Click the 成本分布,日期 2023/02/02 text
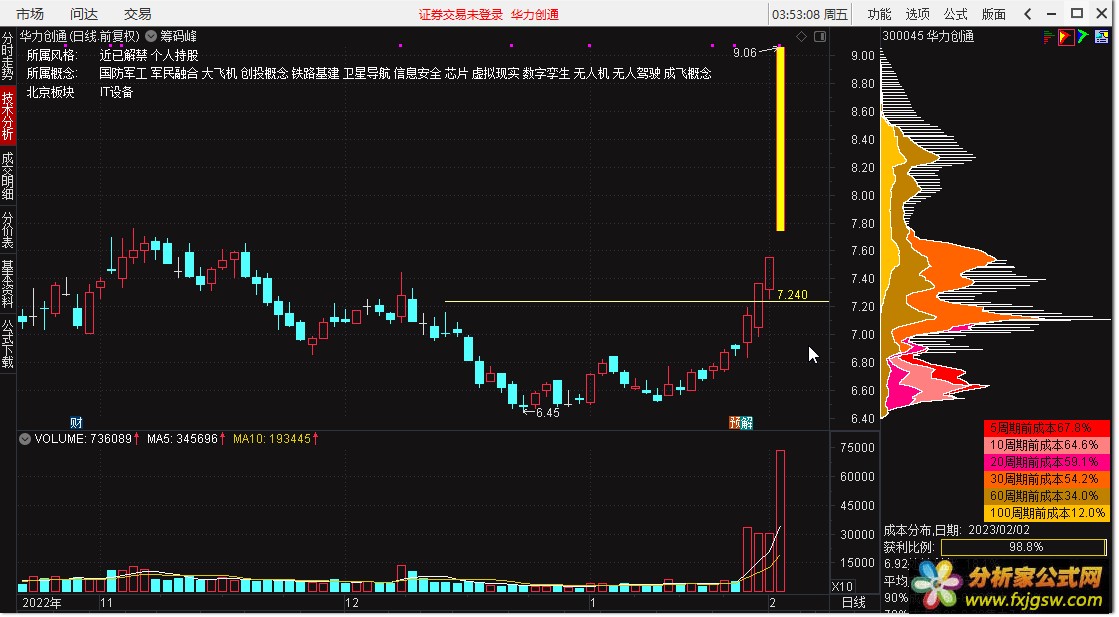1119x617 pixels. (956, 530)
